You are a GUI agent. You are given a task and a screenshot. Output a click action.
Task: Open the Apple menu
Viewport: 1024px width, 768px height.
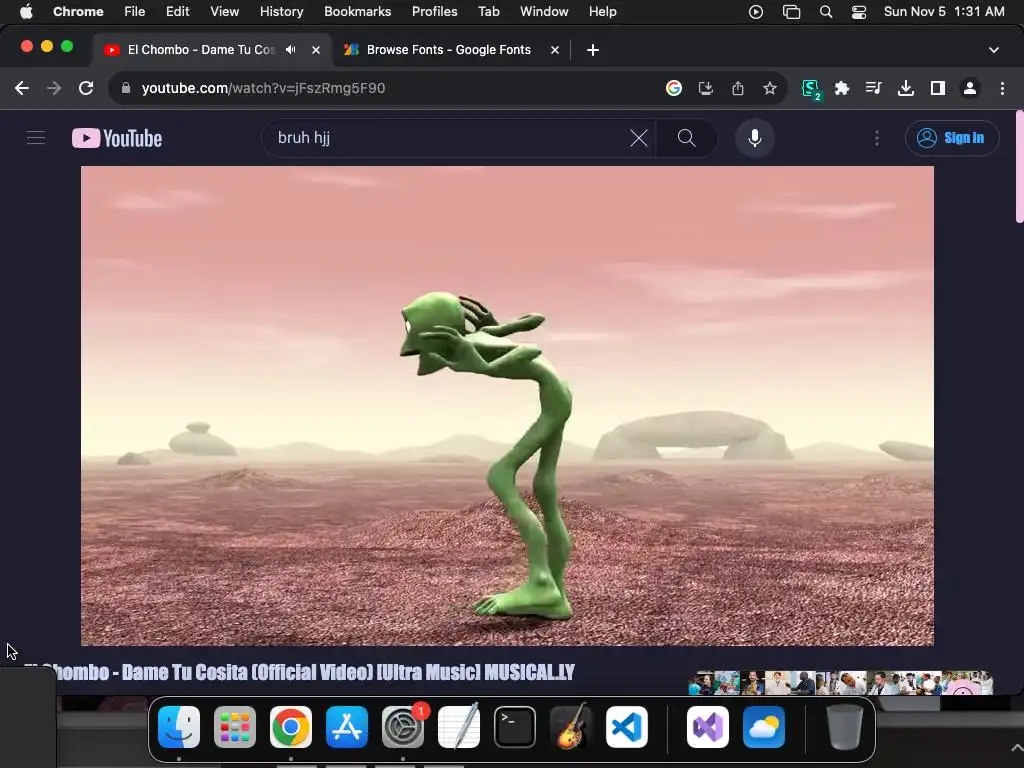pyautogui.click(x=26, y=12)
